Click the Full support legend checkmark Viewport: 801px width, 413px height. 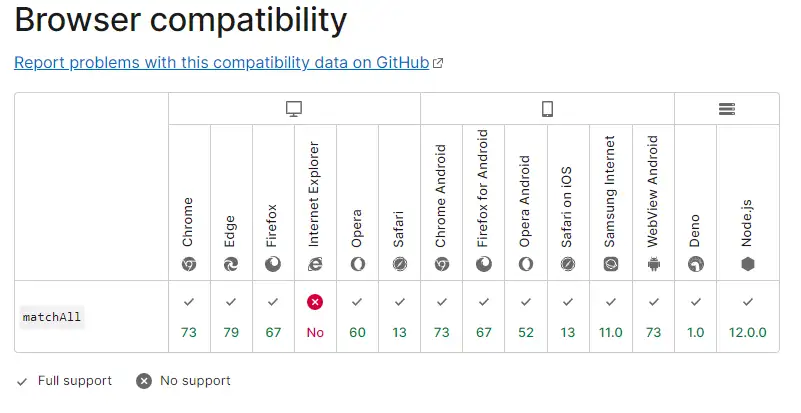click(x=23, y=380)
